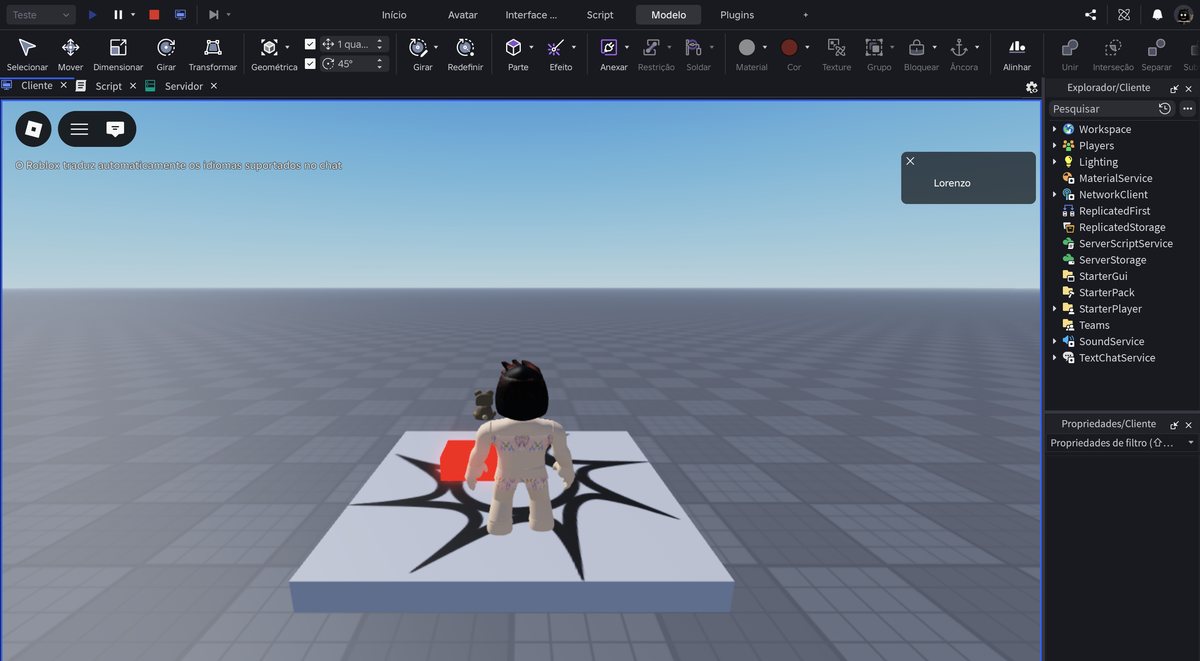This screenshot has width=1200, height=661.
Task: Select the Selecionar tool
Action: [27, 54]
